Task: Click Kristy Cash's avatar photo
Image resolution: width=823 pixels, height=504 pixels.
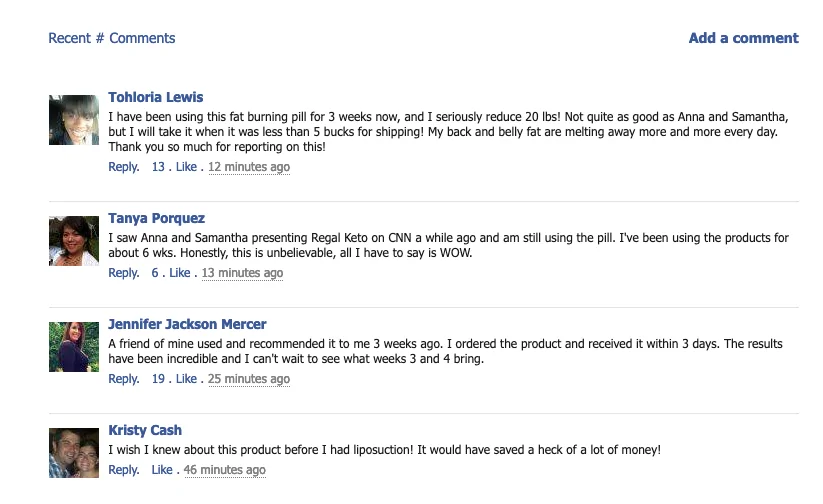Action: 74,453
